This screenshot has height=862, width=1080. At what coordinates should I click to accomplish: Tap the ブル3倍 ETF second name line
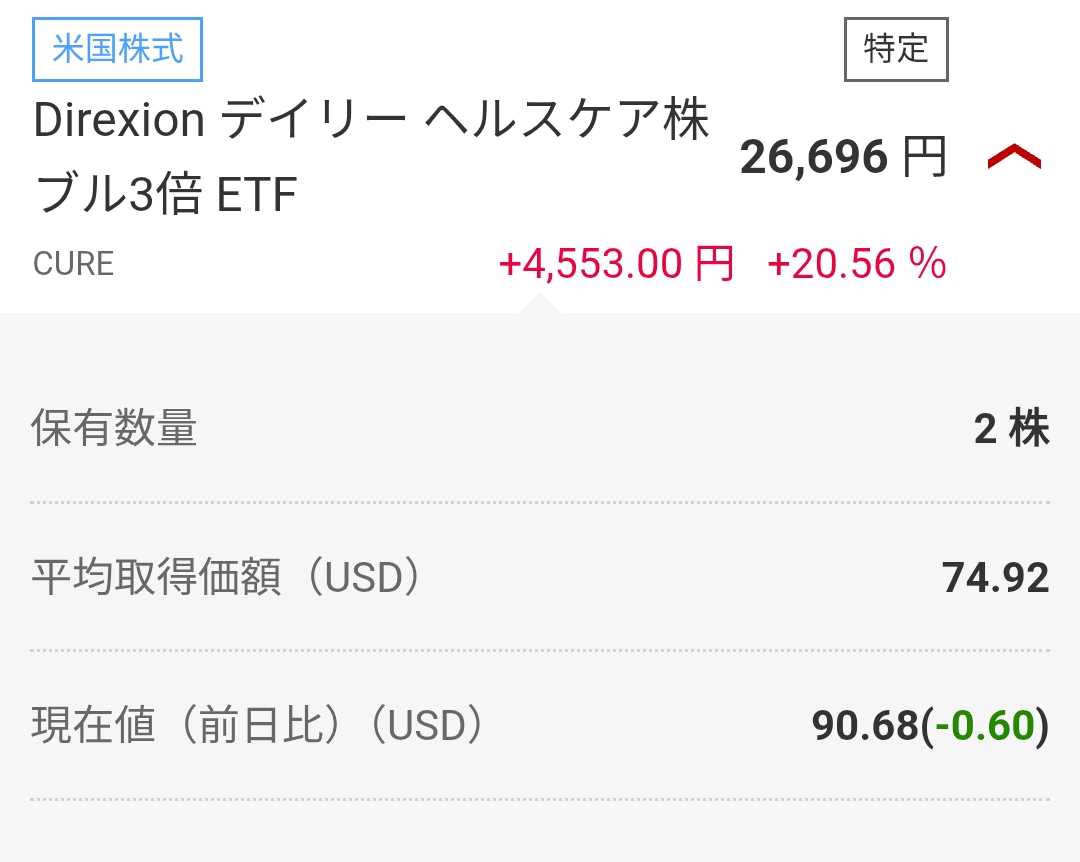click(166, 196)
